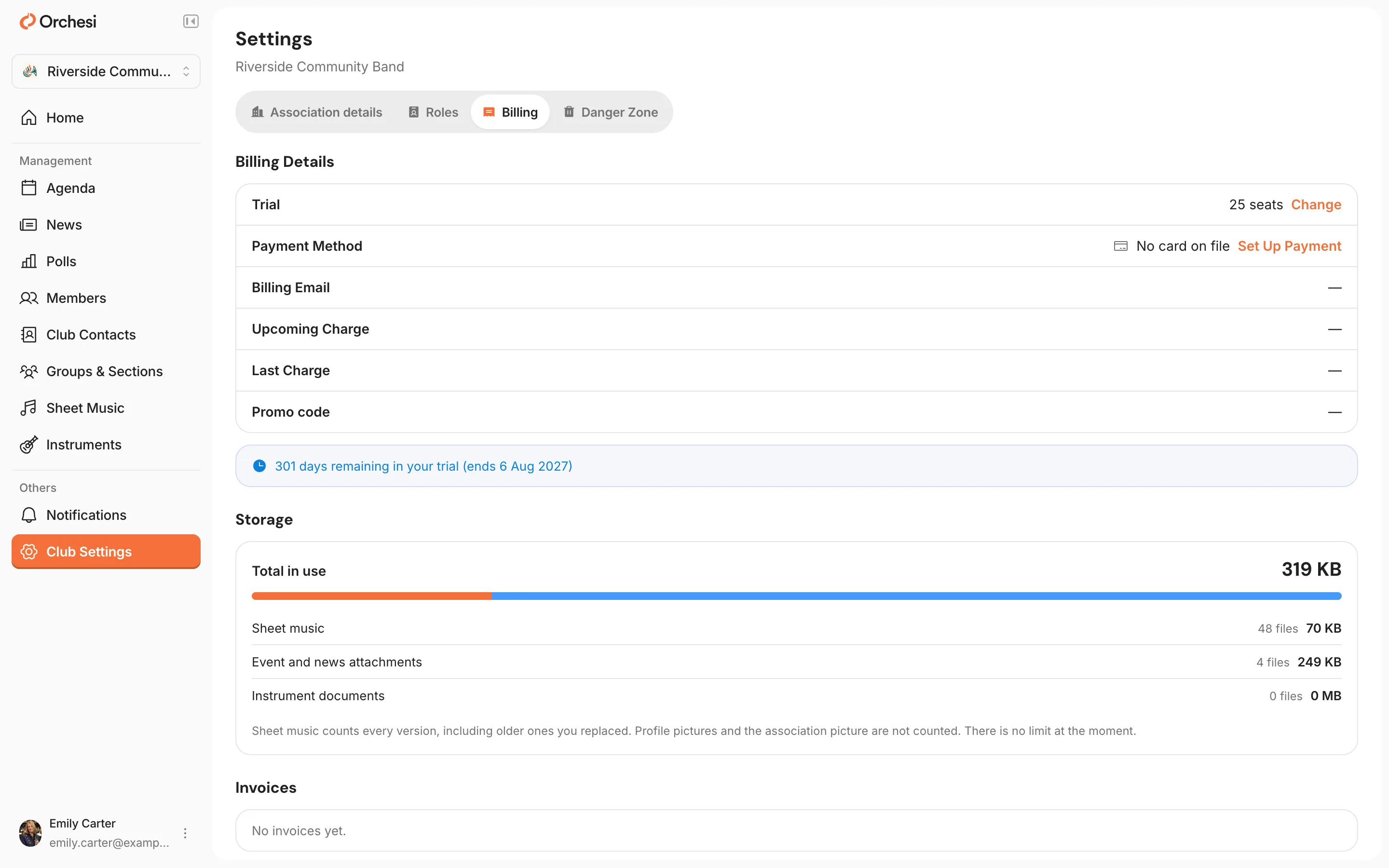Click the Last Charge row
The width and height of the screenshot is (1389, 868).
pyautogui.click(x=797, y=370)
